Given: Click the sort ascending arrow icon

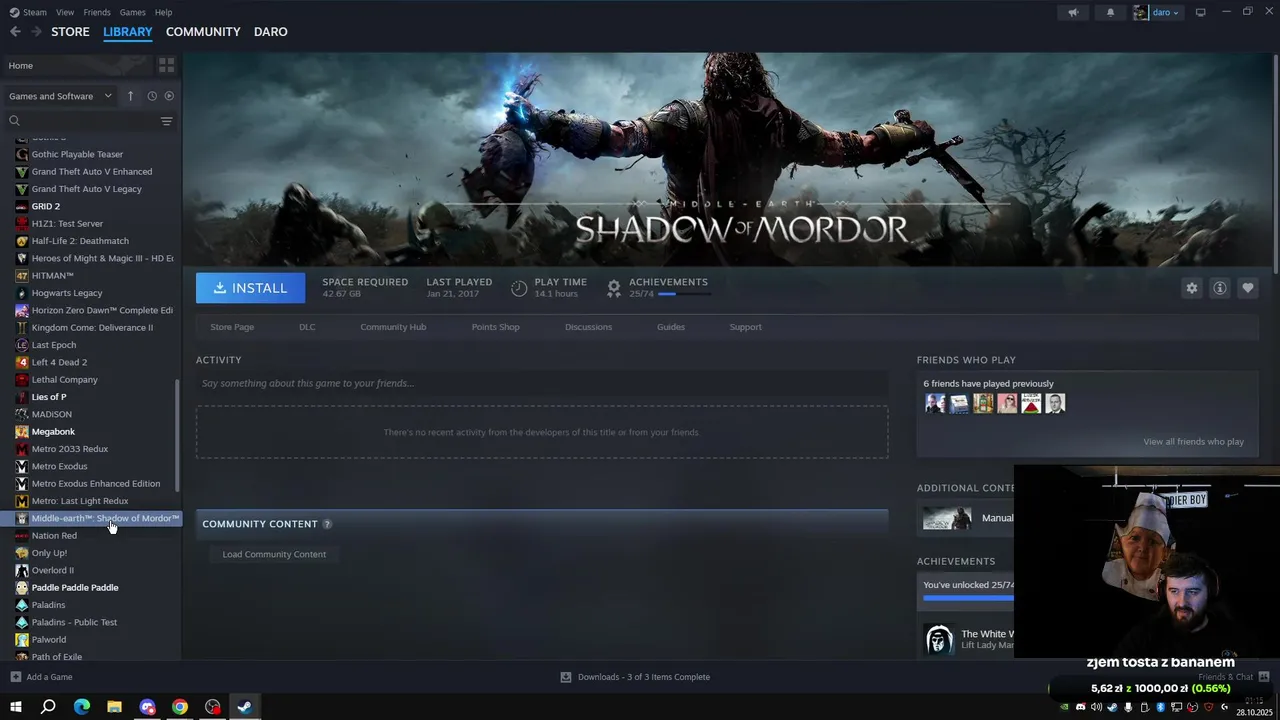Looking at the screenshot, I should (130, 96).
